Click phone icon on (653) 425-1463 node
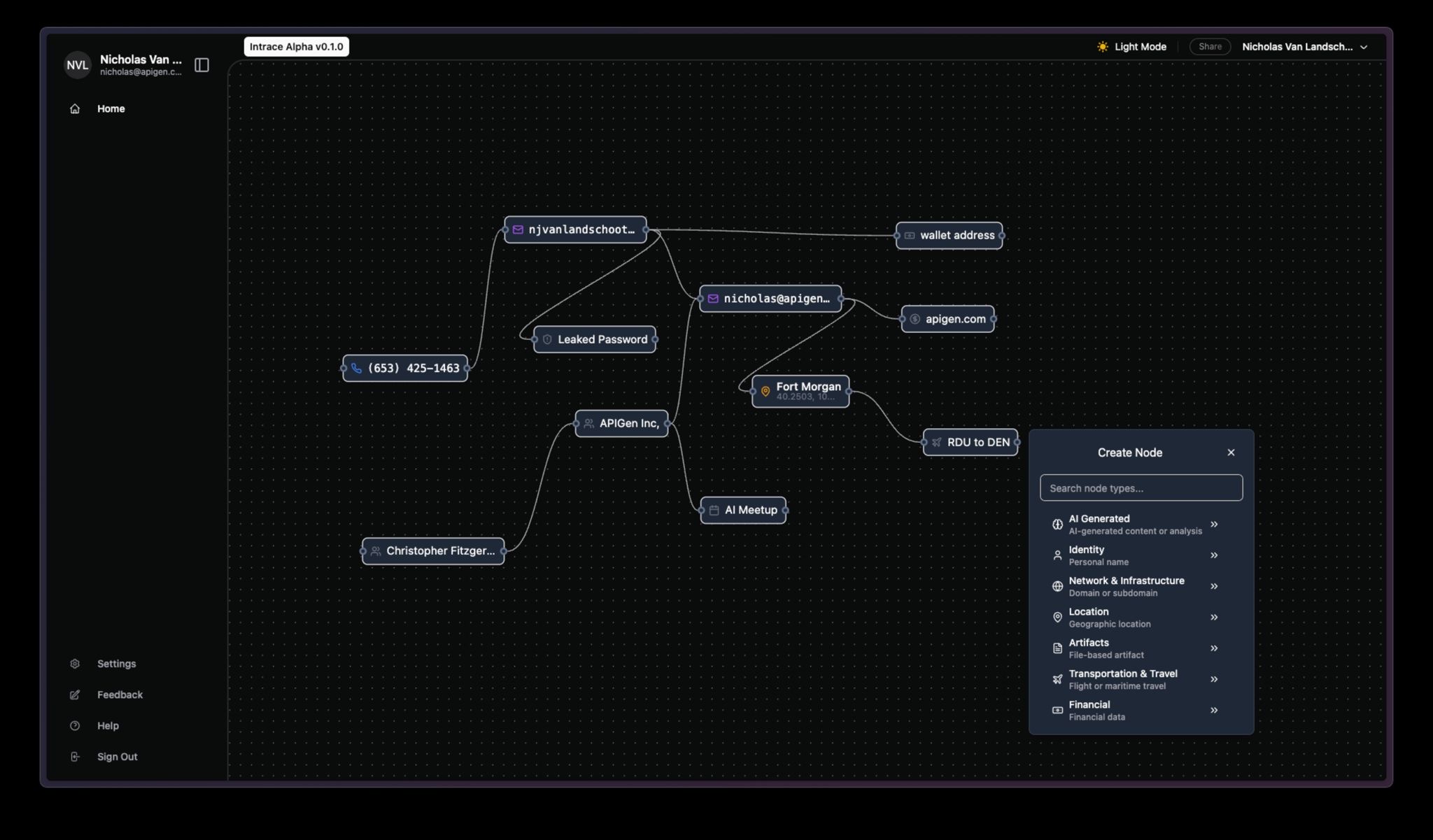The height and width of the screenshot is (840, 1433). [x=356, y=368]
